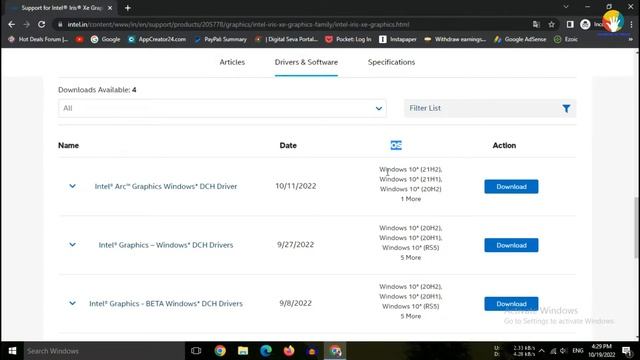Viewport: 640px width, 360px height.
Task: Open the Digital Seva Portal bookmark
Action: 287,39
